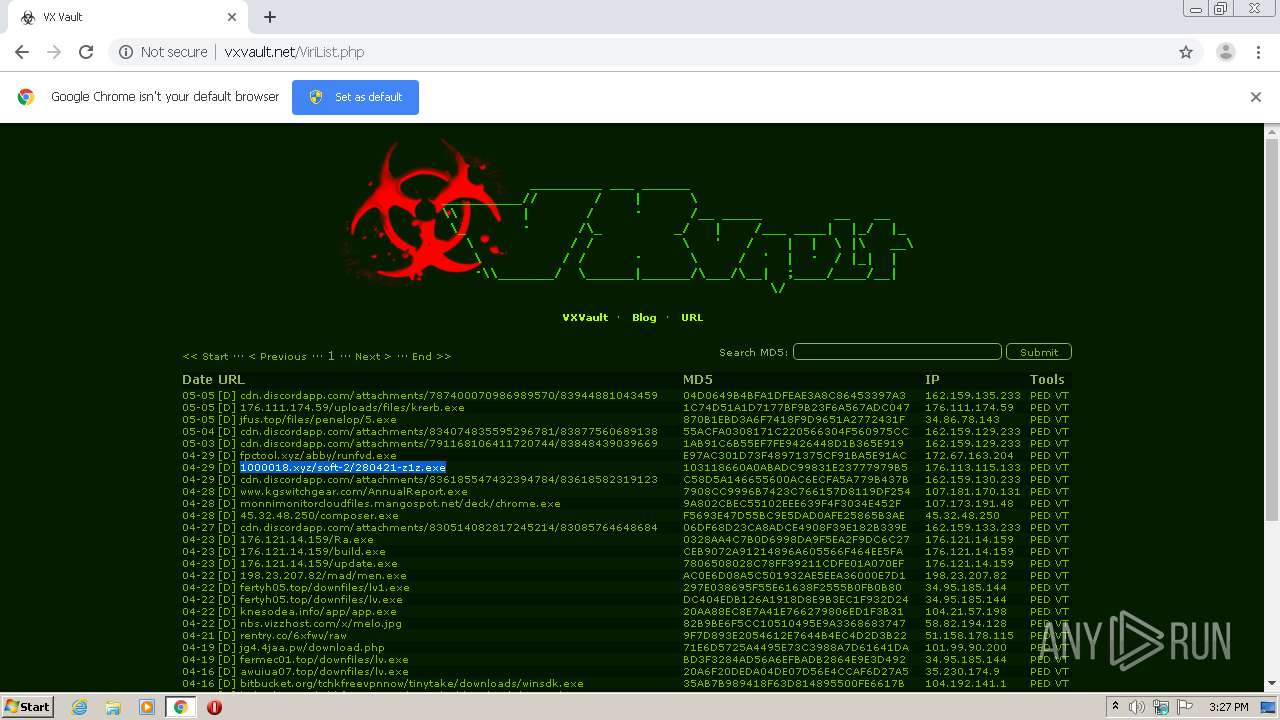The width and height of the screenshot is (1280, 720).
Task: Open the Windows Start menu
Action: pos(27,707)
